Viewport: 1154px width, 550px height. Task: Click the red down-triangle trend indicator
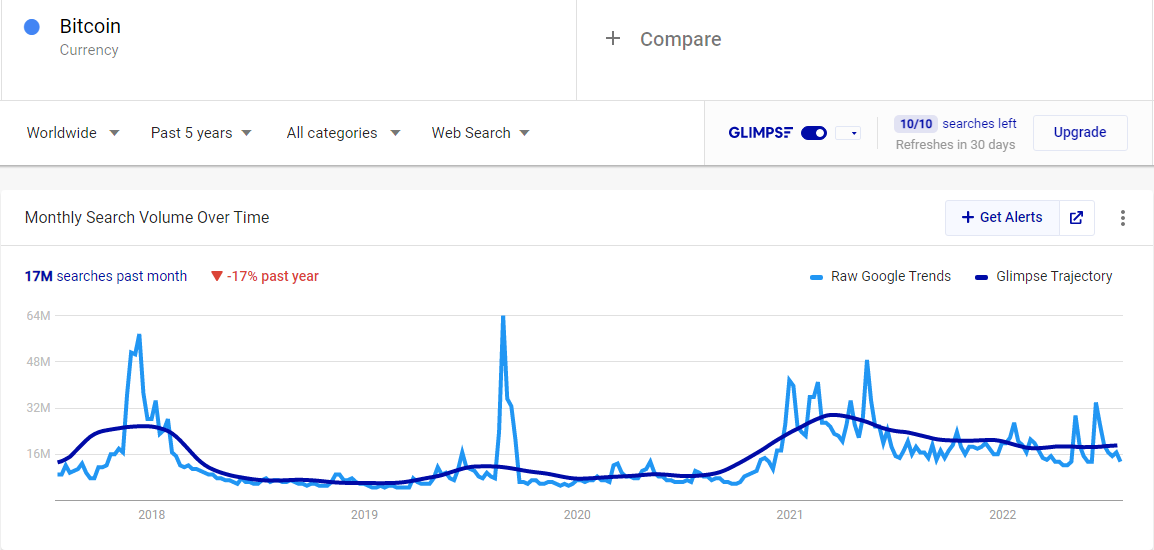click(x=216, y=277)
